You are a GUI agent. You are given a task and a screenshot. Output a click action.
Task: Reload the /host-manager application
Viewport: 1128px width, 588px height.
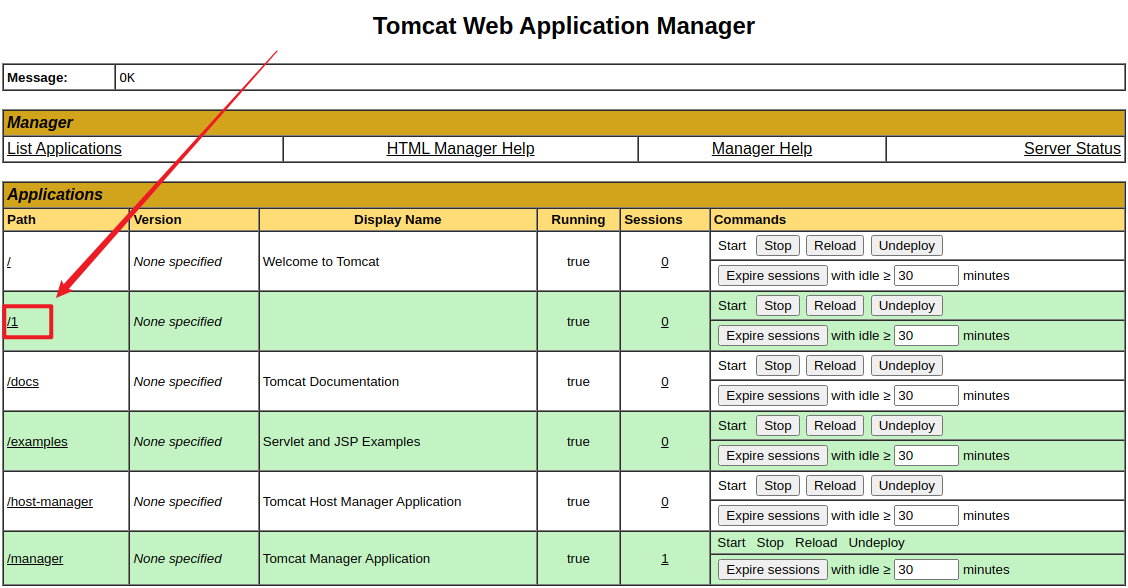pos(834,486)
